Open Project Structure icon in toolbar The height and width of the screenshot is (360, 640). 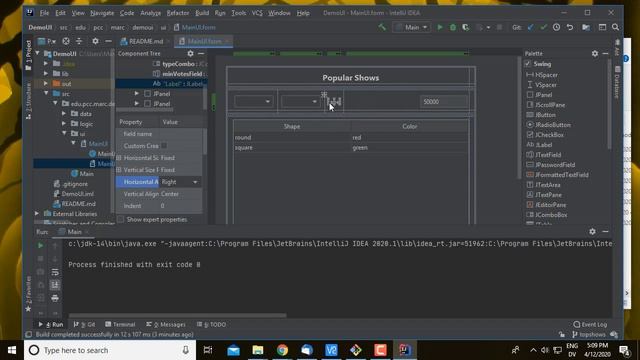coord(586,27)
